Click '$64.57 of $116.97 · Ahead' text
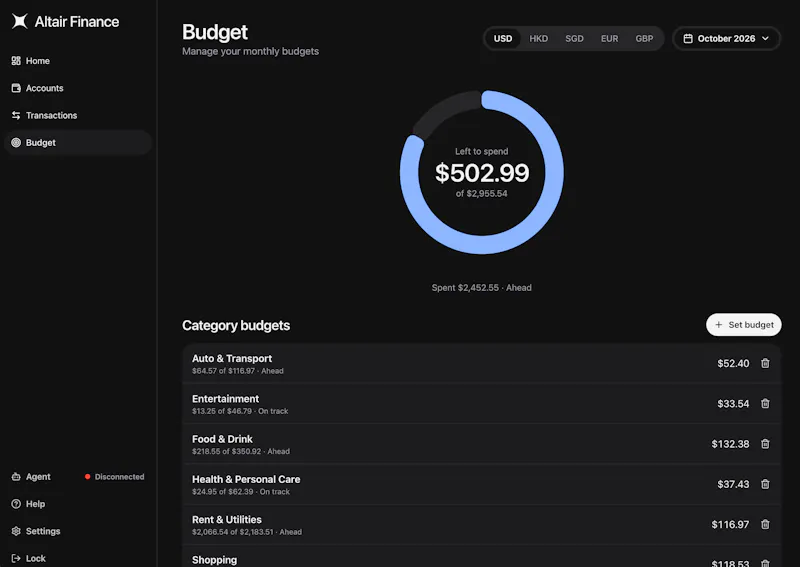Viewport: 800px width, 567px height. [238, 371]
